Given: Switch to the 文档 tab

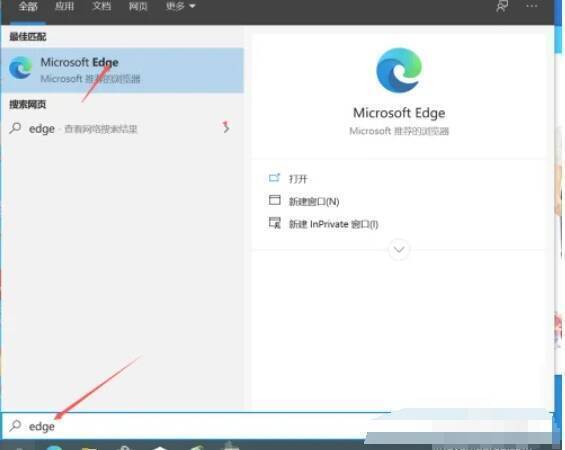Looking at the screenshot, I should coord(101,6).
